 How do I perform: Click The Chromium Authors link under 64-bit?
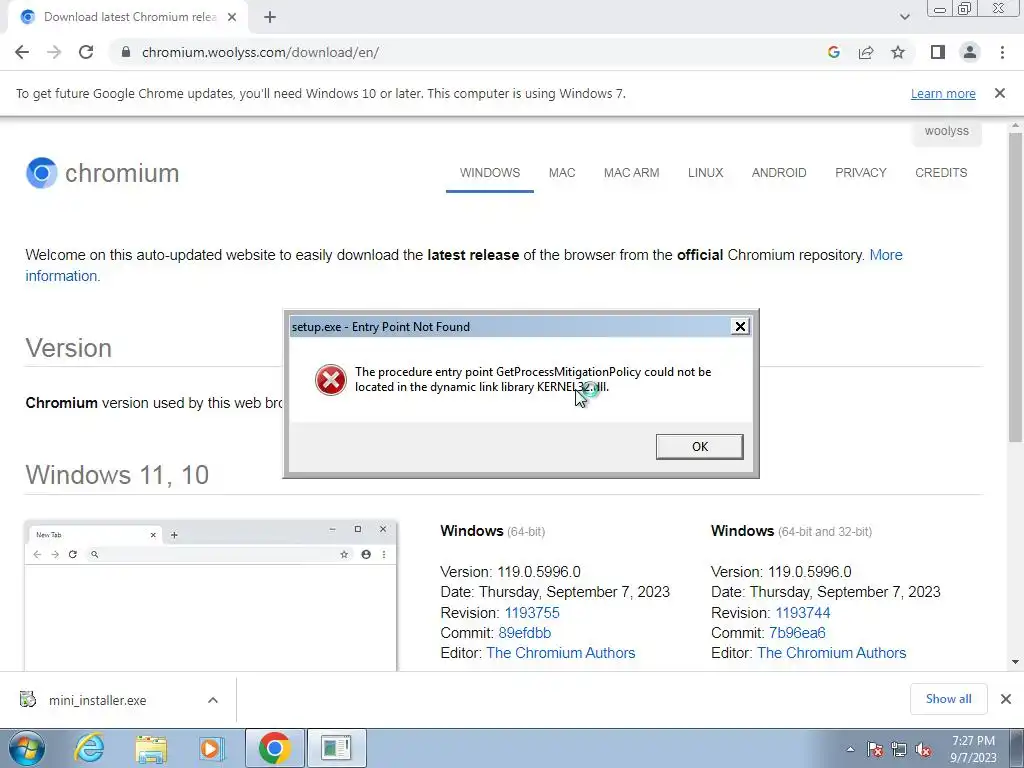pyautogui.click(x=560, y=653)
